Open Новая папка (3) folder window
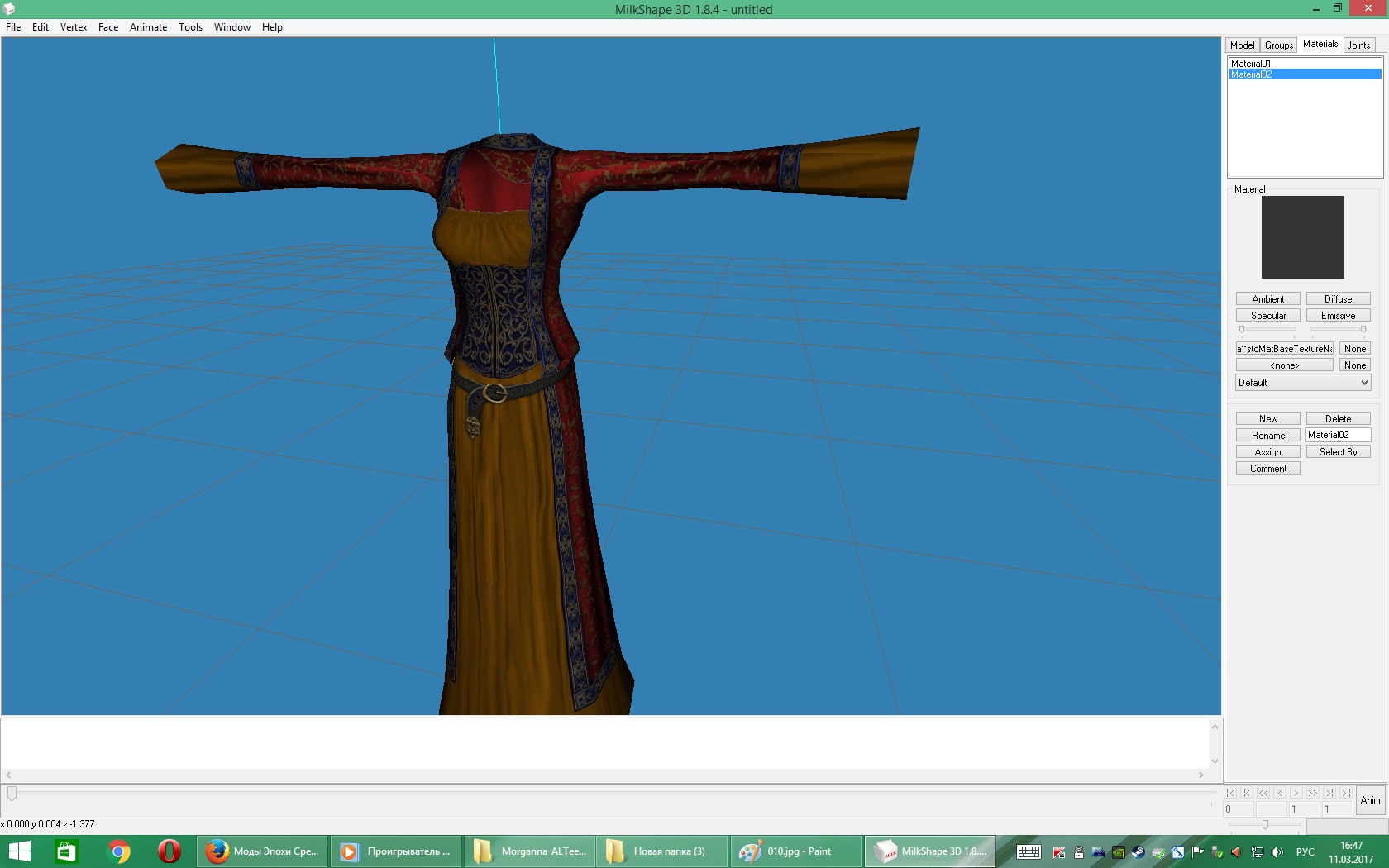This screenshot has width=1389, height=868. [x=664, y=851]
